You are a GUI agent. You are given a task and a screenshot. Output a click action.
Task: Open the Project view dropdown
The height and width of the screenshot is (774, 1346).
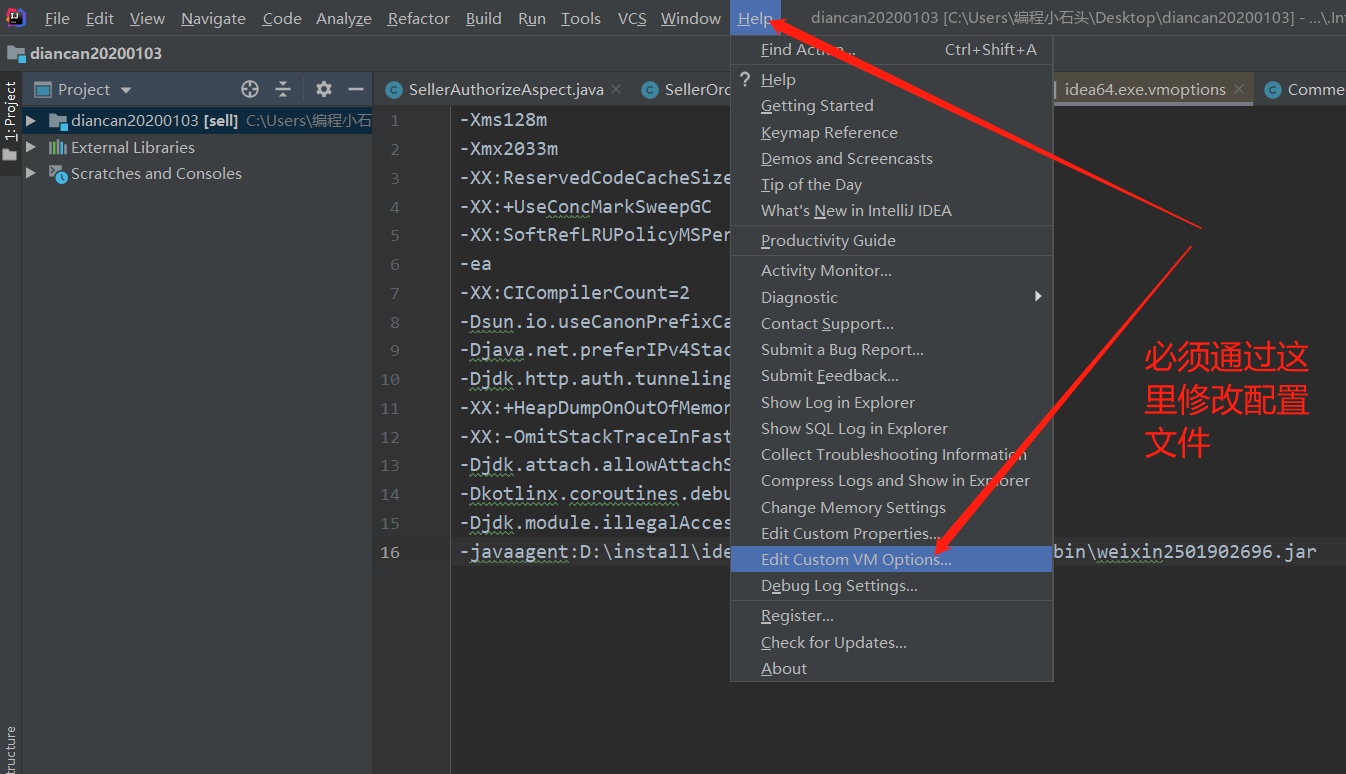pyautogui.click(x=126, y=90)
